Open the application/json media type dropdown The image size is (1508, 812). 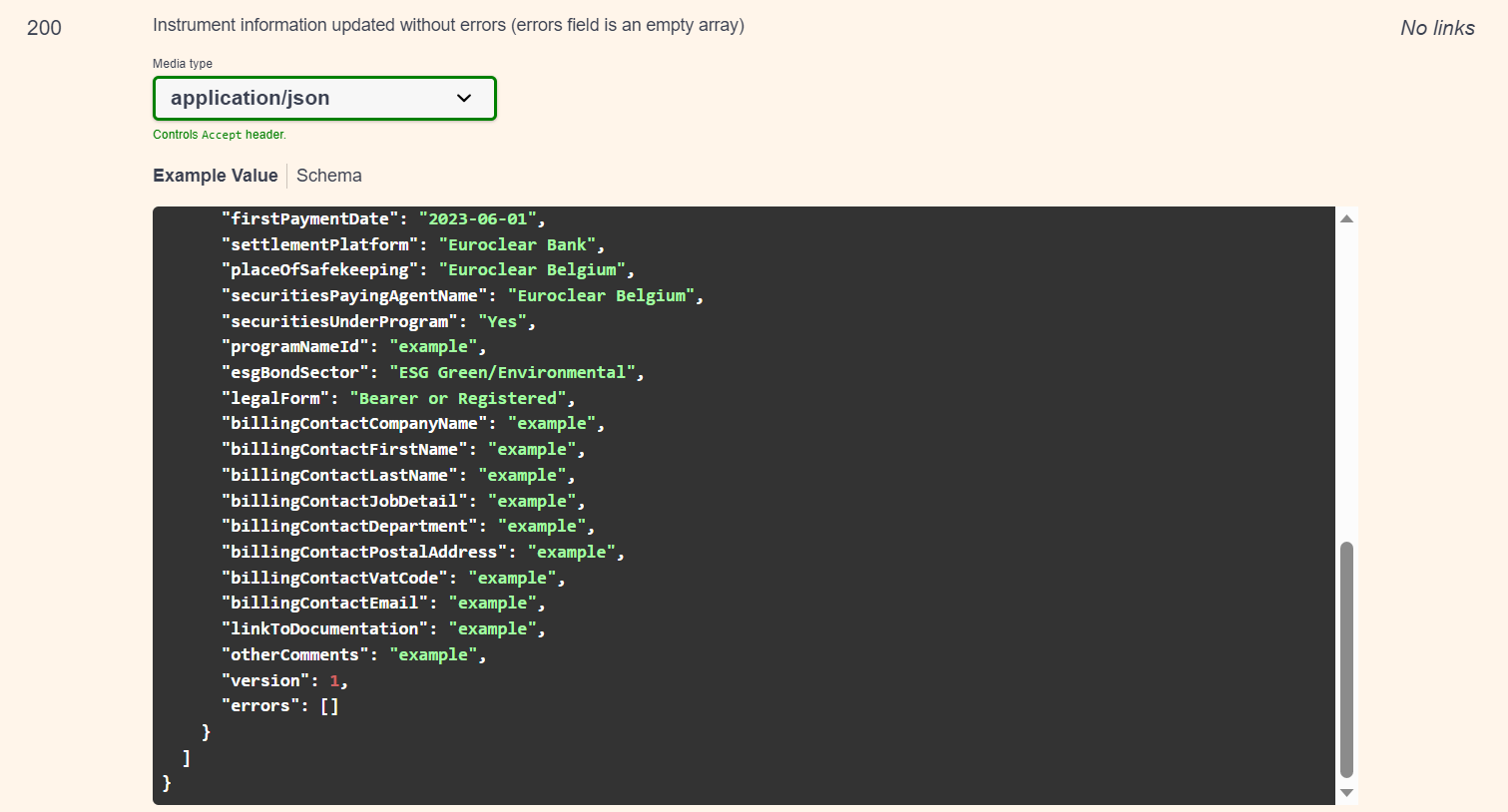click(324, 98)
